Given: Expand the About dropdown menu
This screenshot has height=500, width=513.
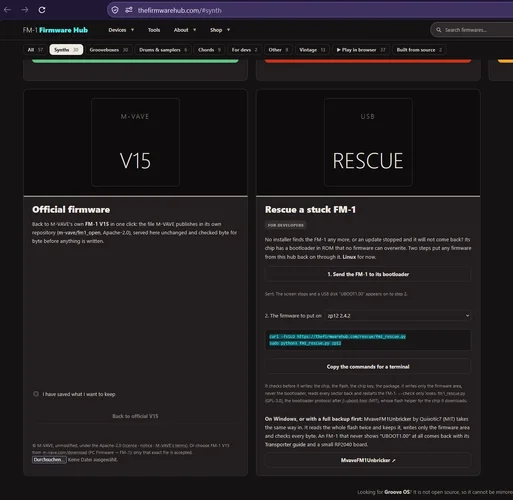Looking at the screenshot, I should tap(185, 30).
